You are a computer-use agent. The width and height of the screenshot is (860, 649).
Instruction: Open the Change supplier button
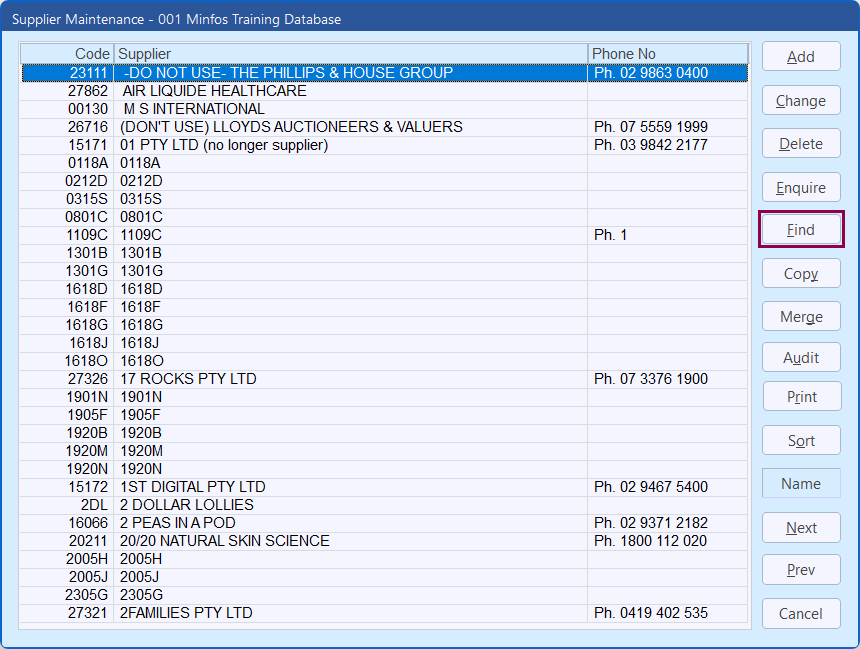pyautogui.click(x=801, y=100)
